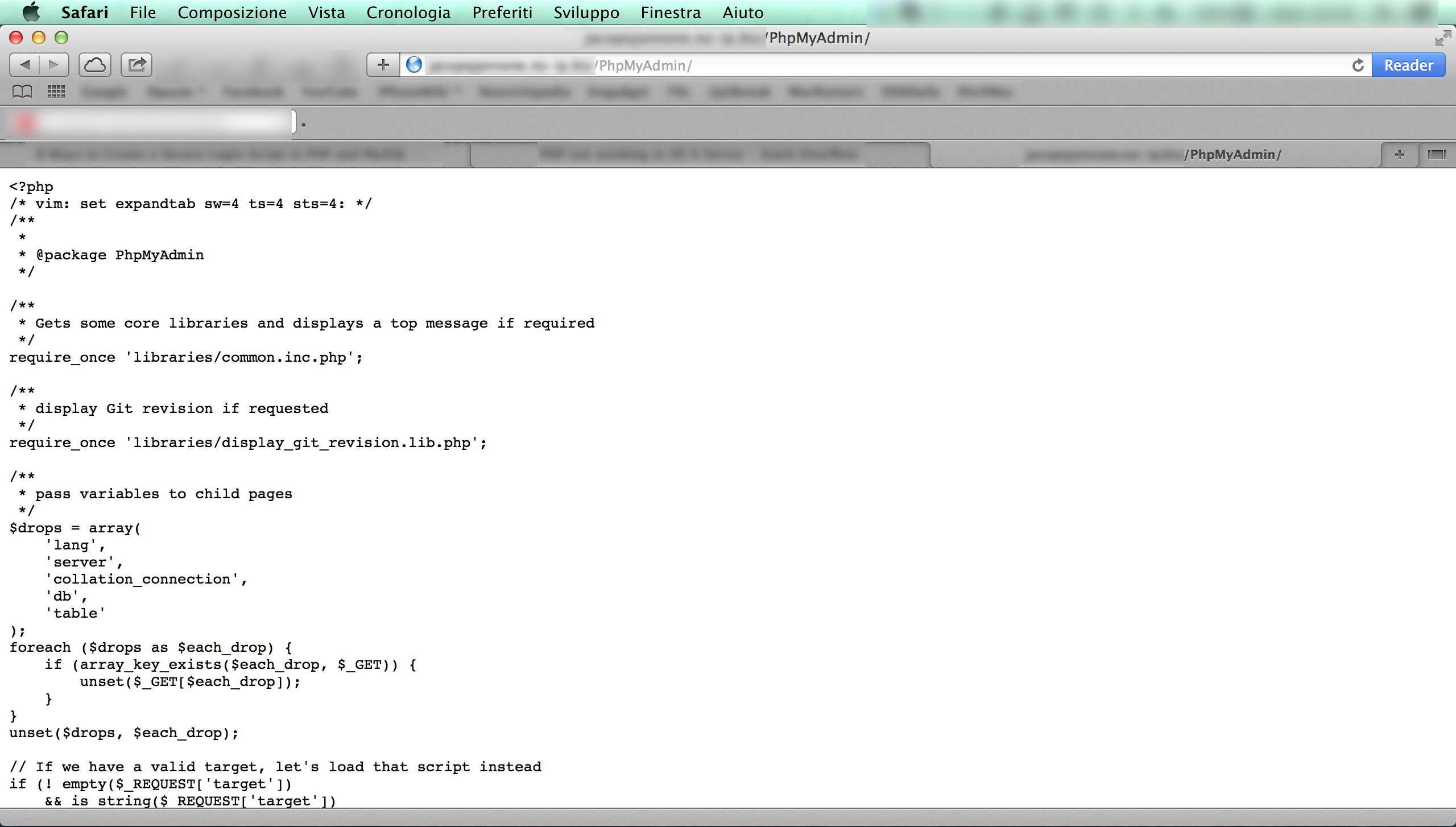Open the Preferiti menu
Viewport: 1456px width, 827px height.
click(x=502, y=13)
